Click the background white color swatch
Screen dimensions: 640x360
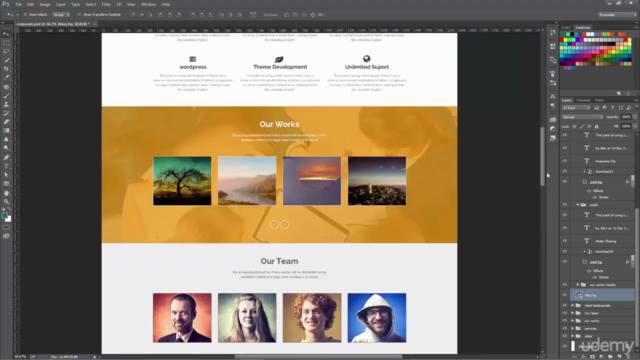8,219
